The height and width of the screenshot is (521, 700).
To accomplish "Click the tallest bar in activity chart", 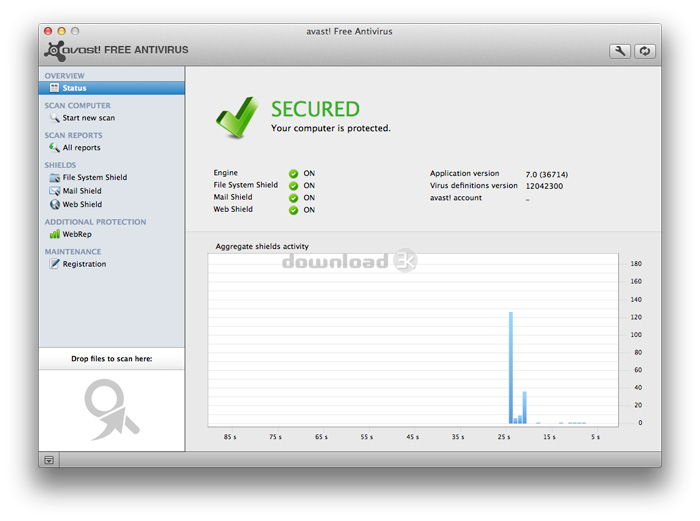I will point(510,367).
